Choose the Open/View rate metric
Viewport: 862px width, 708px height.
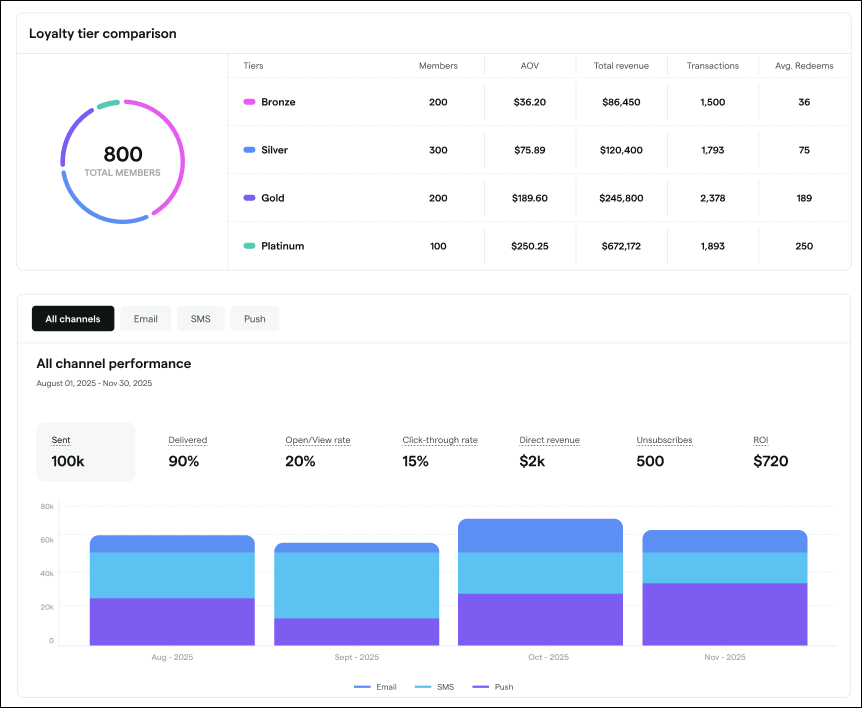pyautogui.click(x=317, y=452)
